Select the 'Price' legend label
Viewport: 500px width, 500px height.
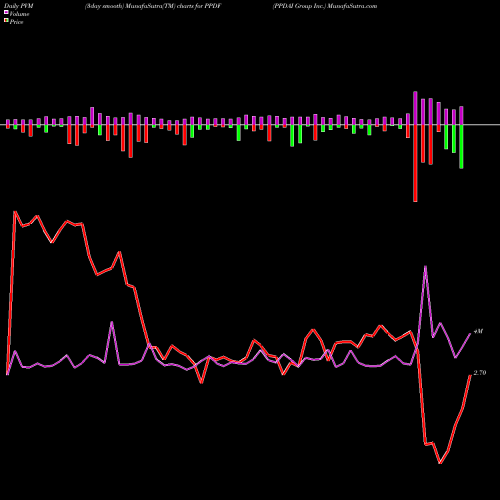(16, 22)
